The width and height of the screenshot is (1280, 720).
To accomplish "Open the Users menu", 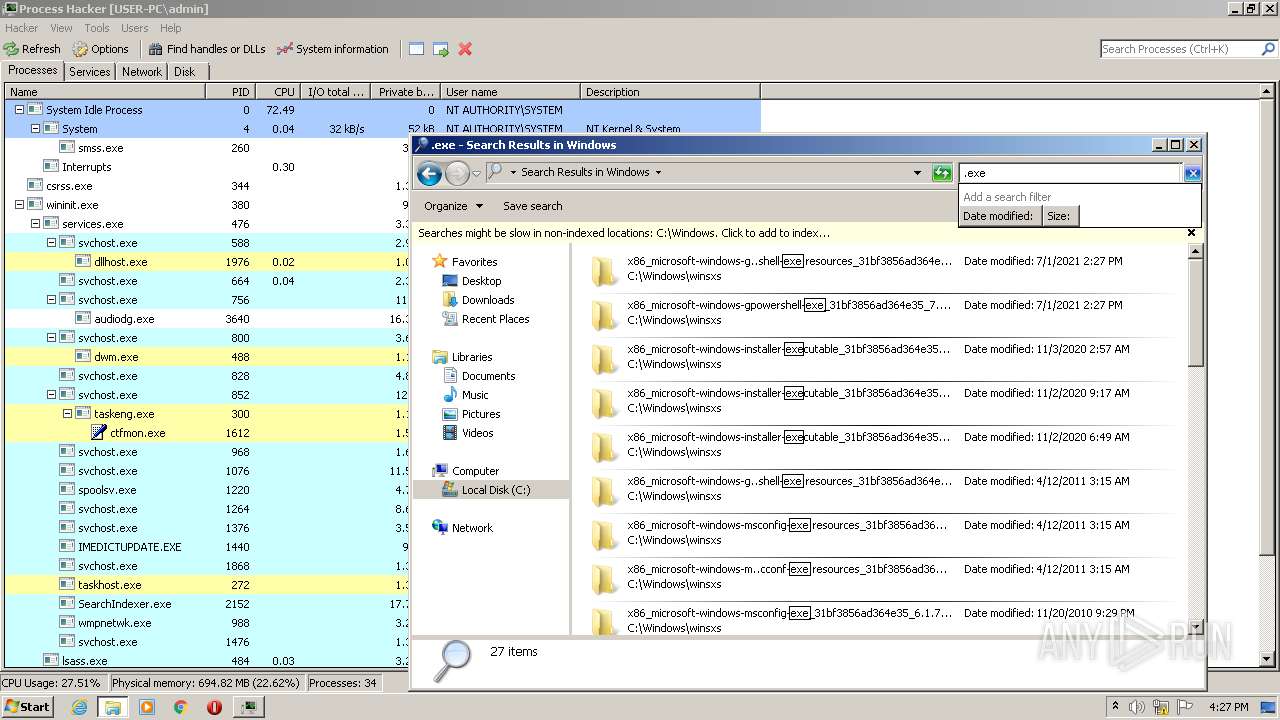I will 134,28.
